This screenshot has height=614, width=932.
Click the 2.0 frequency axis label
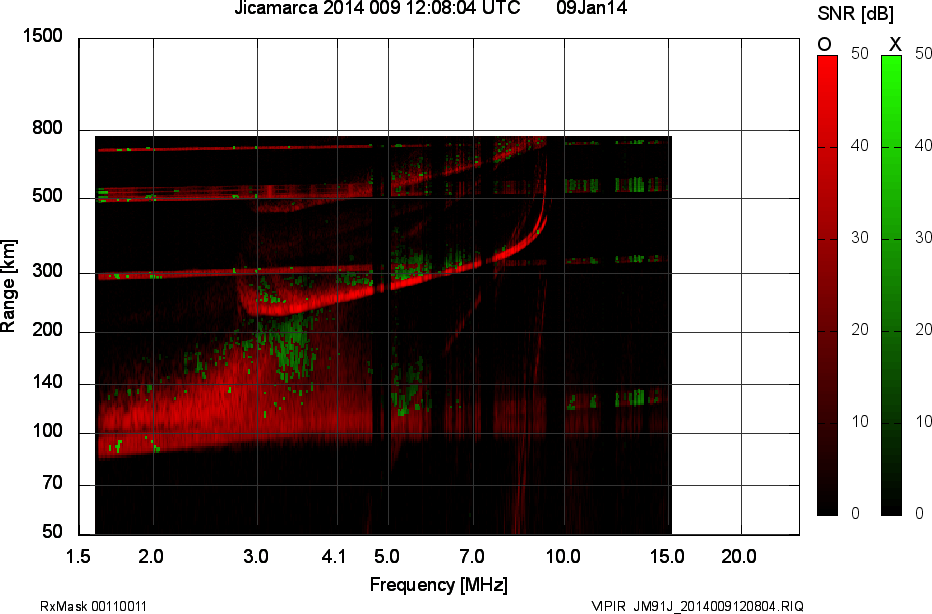[150, 557]
